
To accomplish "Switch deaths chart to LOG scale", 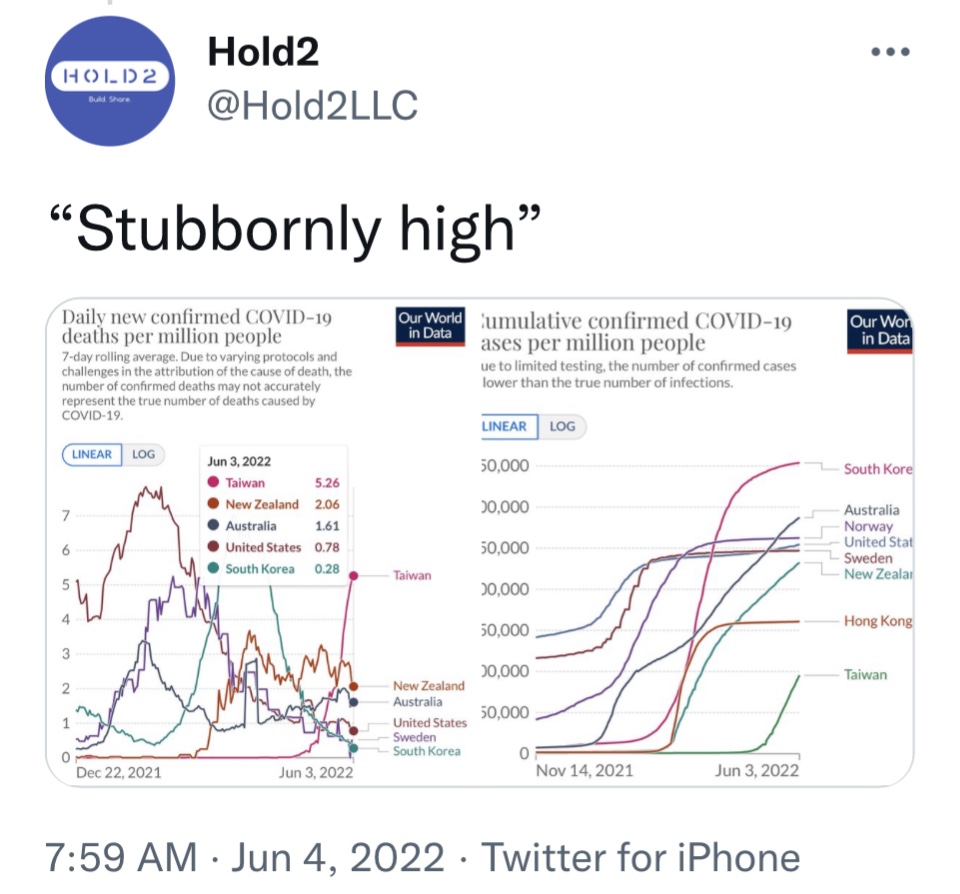I will click(x=144, y=454).
